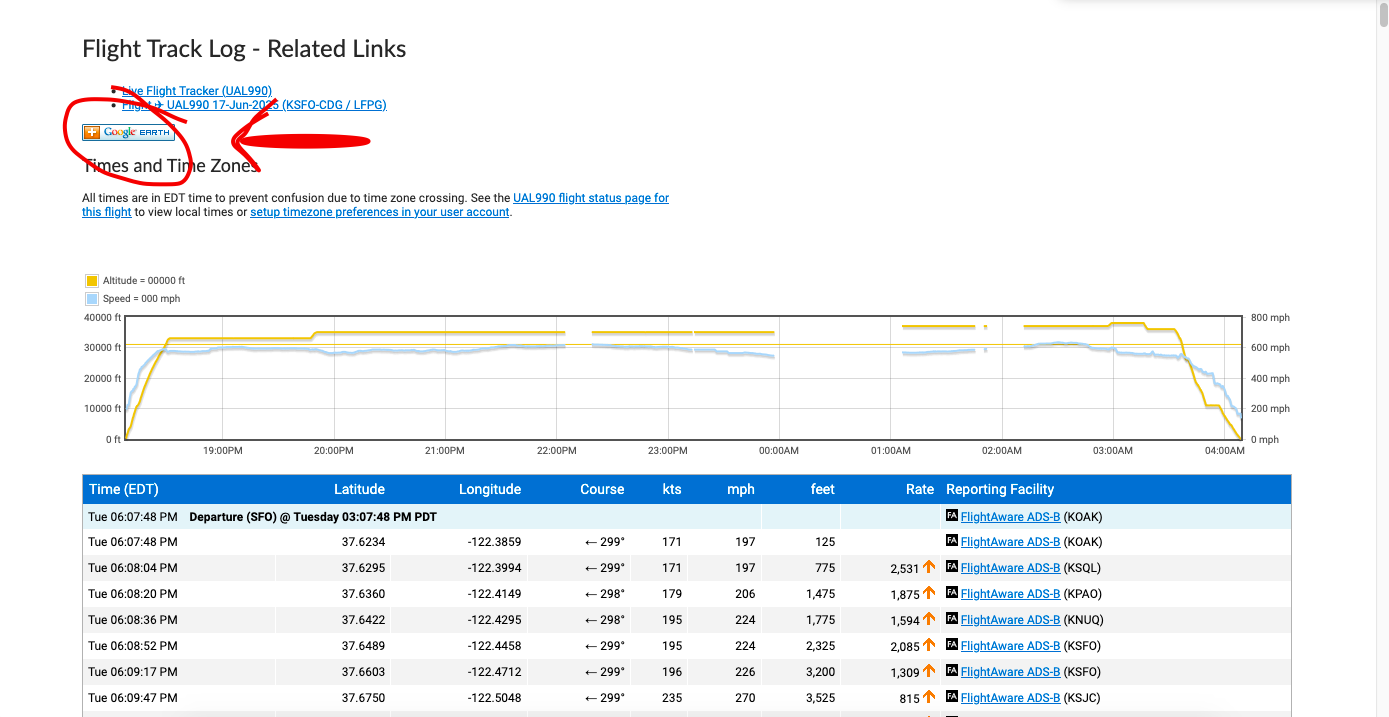The width and height of the screenshot is (1389, 717).
Task: Click the 800 mph speed axis label
Action: (x=1270, y=318)
